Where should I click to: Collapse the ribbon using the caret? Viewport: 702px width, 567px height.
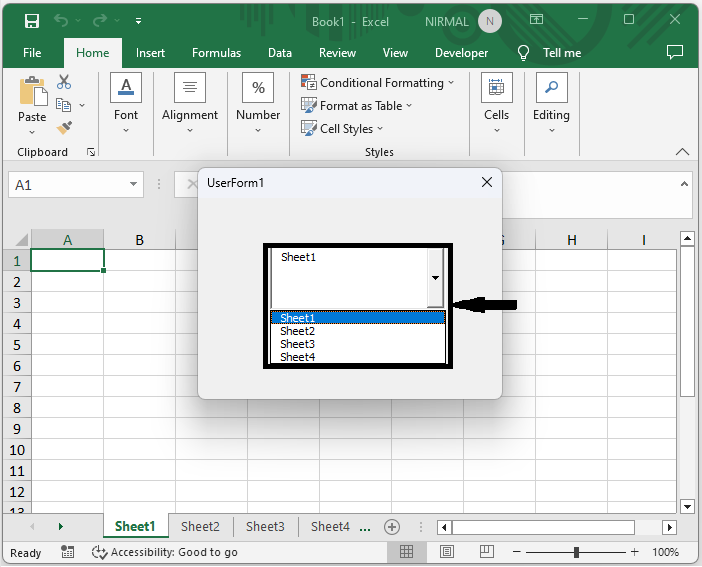[x=682, y=152]
